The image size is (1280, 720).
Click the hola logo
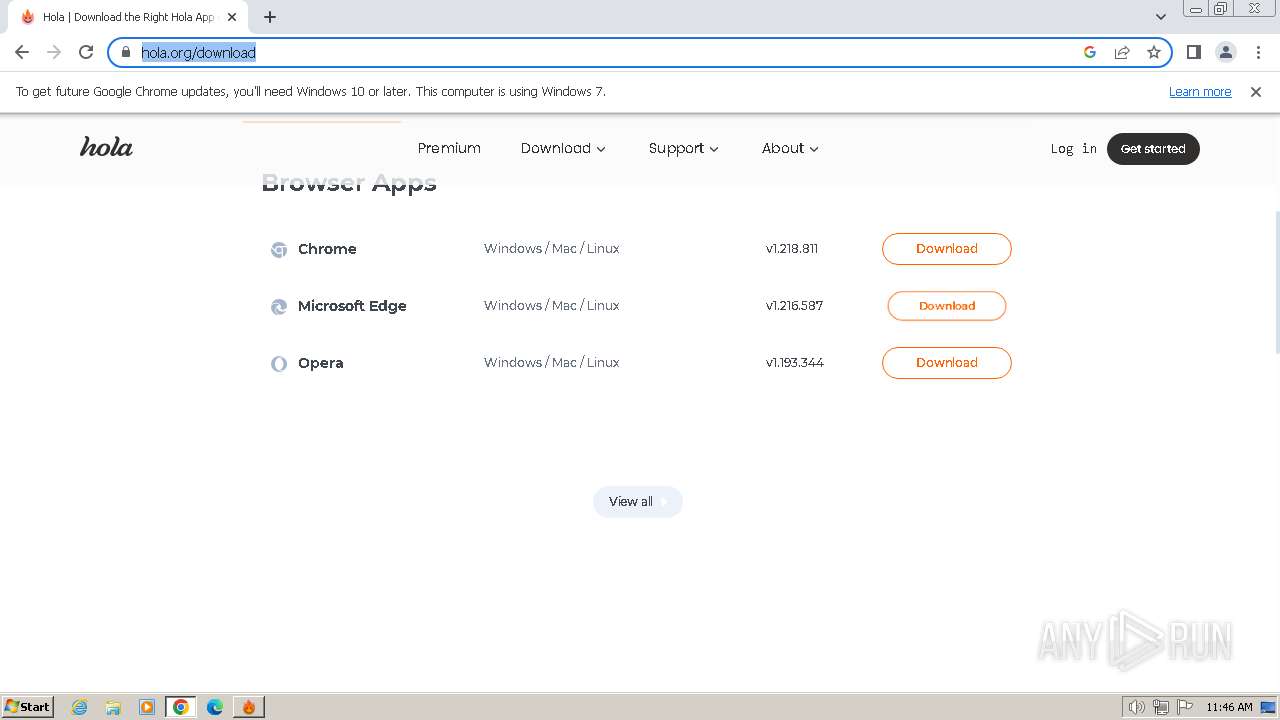pyautogui.click(x=106, y=147)
